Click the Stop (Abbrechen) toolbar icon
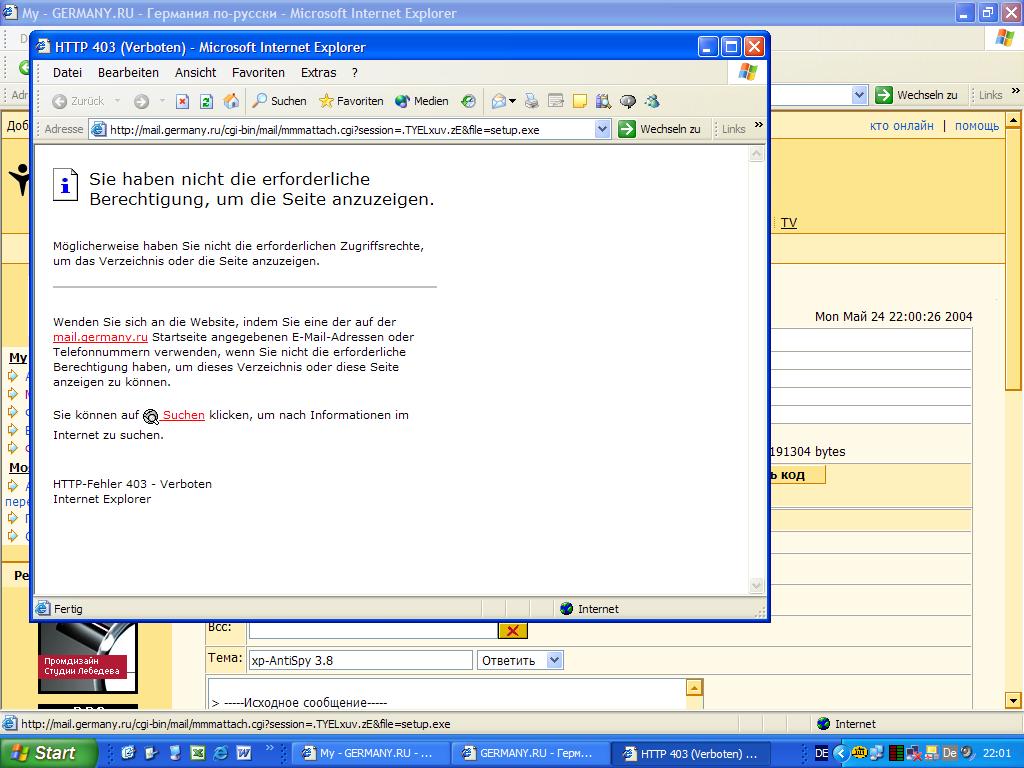 pyautogui.click(x=183, y=101)
